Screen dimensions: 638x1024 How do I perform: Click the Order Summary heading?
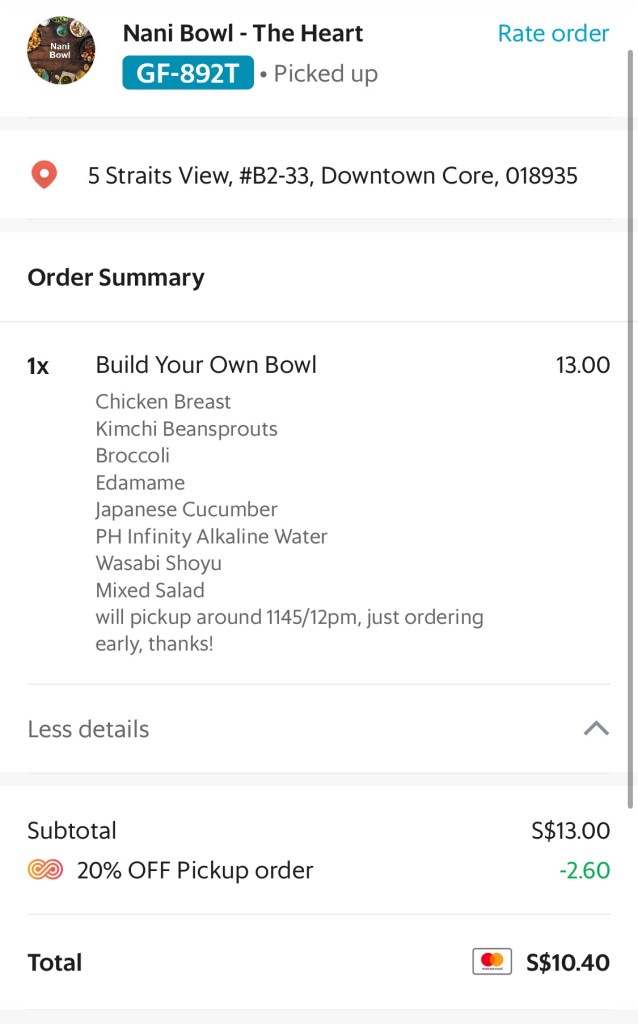tap(116, 277)
